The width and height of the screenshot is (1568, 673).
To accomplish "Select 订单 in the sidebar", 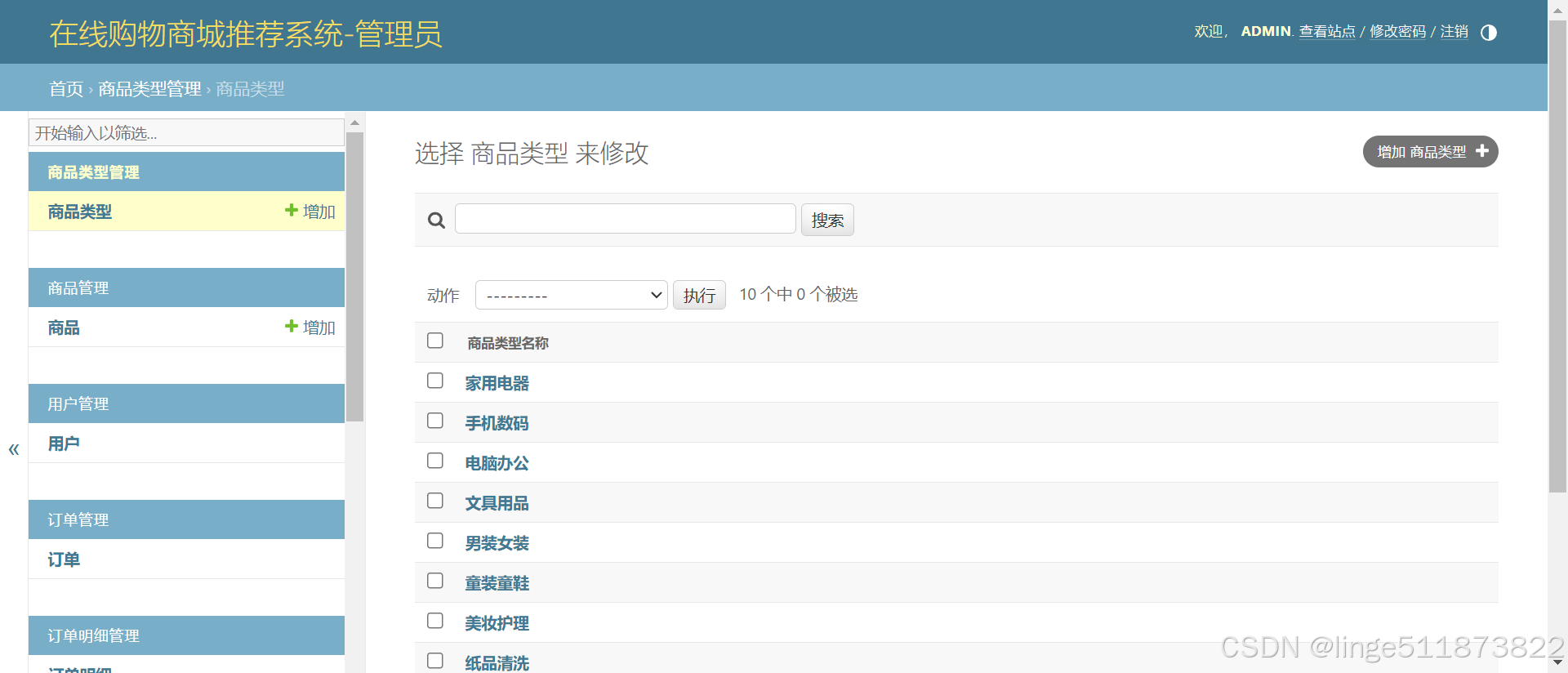I will tap(64, 559).
